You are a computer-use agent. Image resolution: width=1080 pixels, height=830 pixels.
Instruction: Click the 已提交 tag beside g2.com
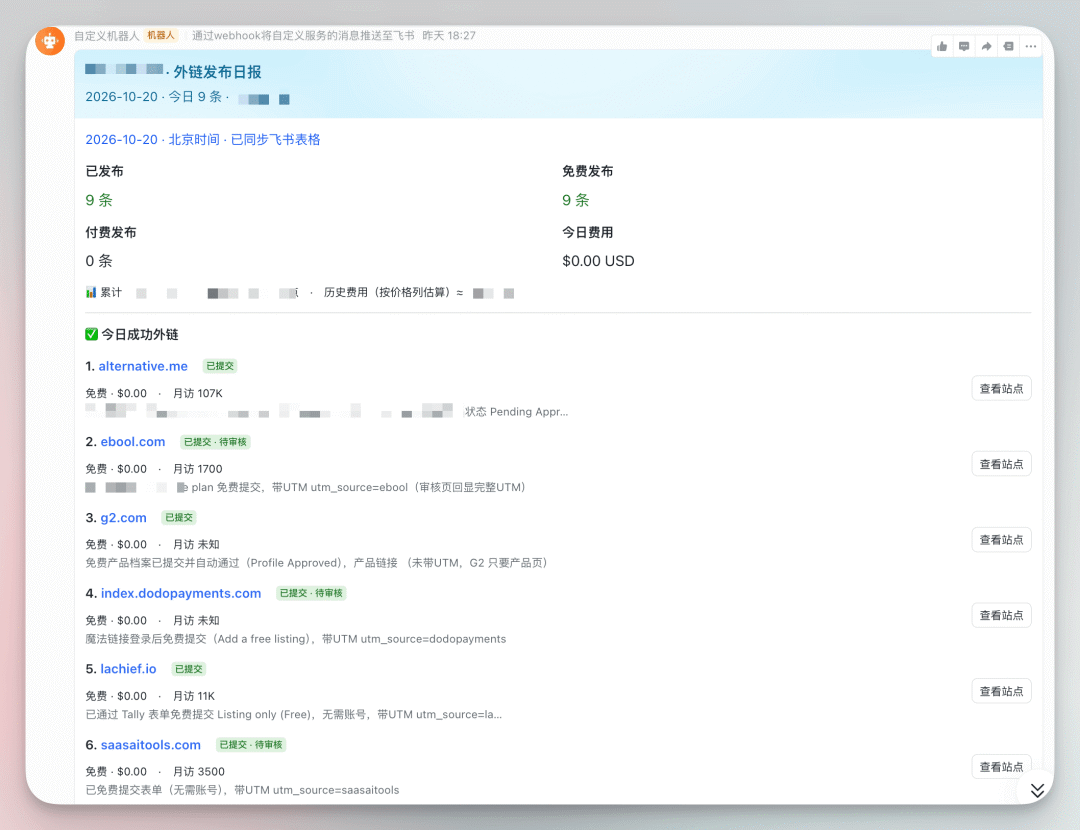pos(179,517)
